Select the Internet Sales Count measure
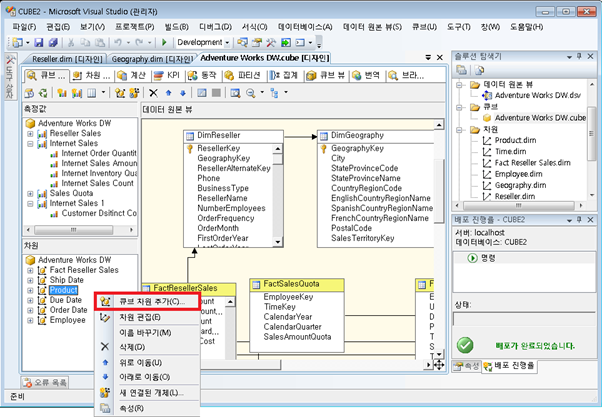 click(98, 184)
